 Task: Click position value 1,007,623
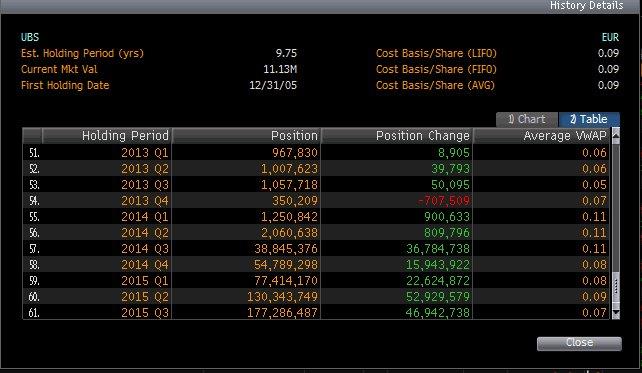tap(289, 169)
